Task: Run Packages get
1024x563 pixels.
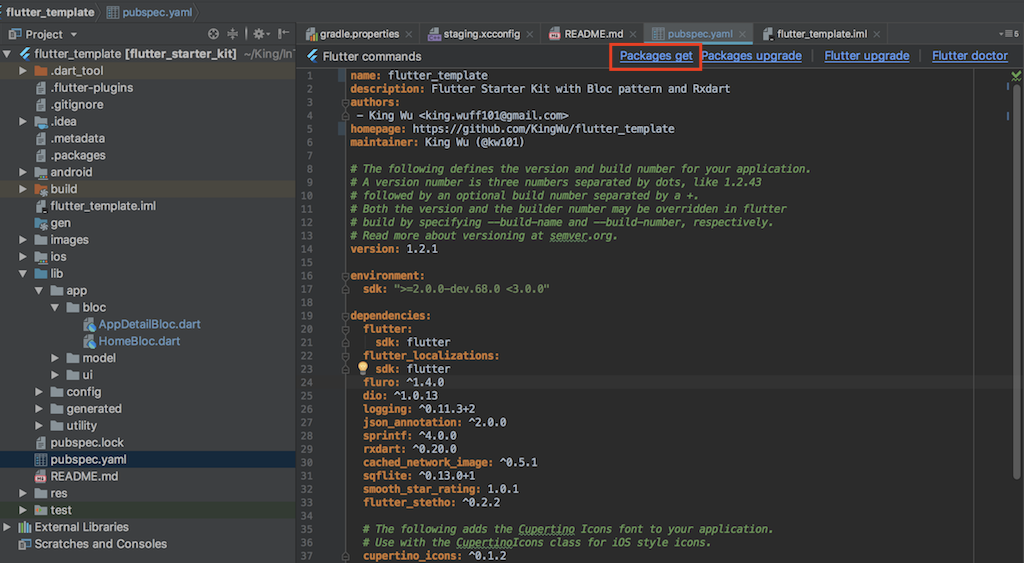Action: tap(656, 56)
